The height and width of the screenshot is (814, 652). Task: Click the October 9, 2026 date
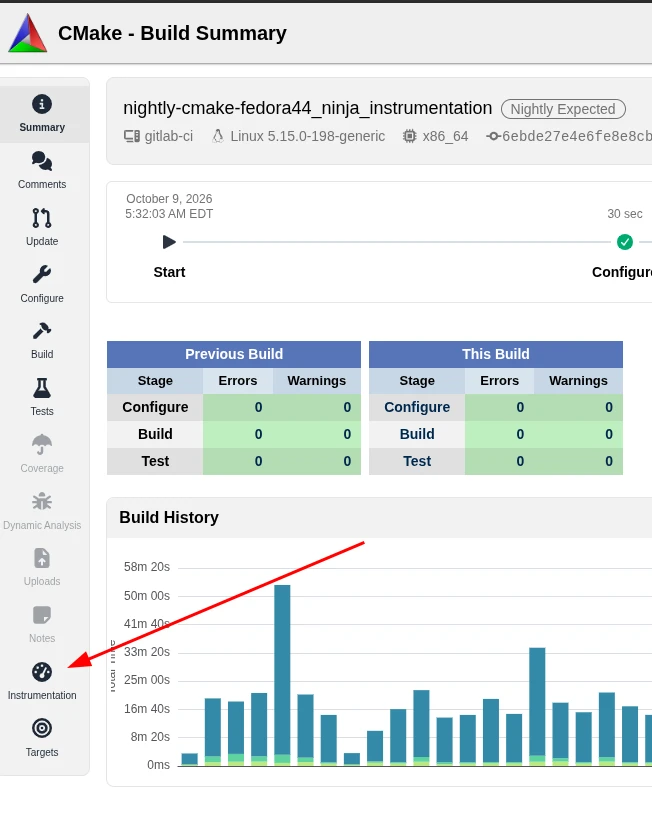[x=169, y=199]
